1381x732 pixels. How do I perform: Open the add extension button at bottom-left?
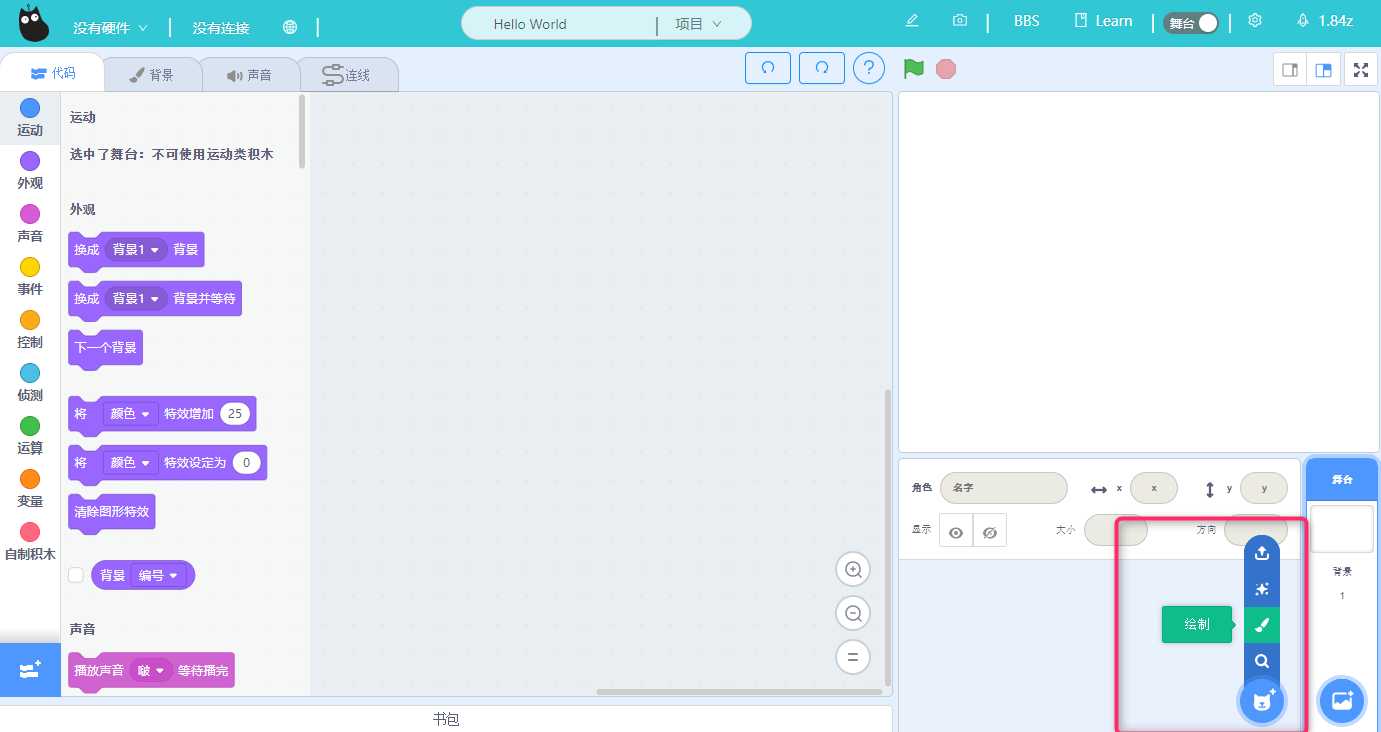[x=30, y=670]
